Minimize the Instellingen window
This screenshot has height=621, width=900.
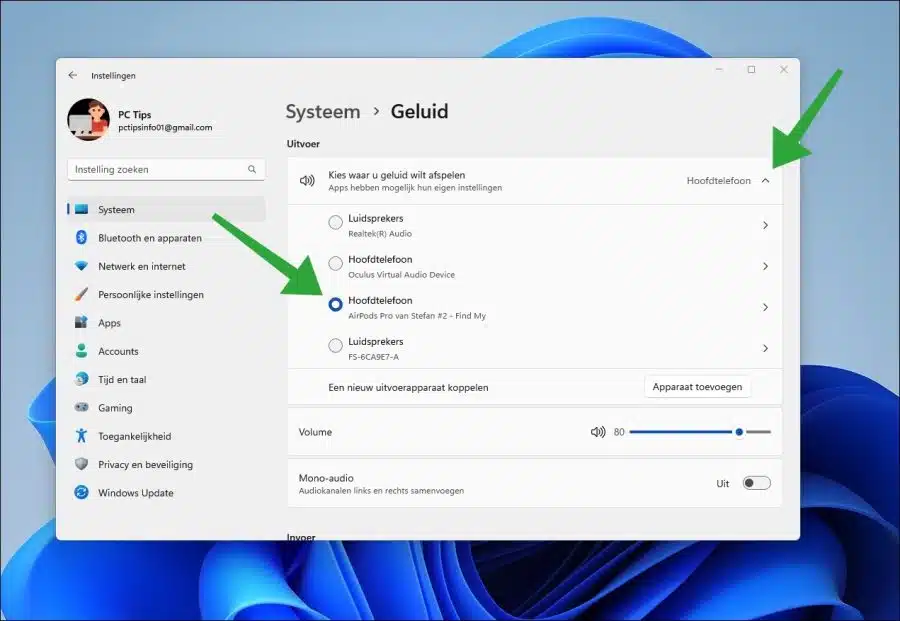tap(719, 69)
